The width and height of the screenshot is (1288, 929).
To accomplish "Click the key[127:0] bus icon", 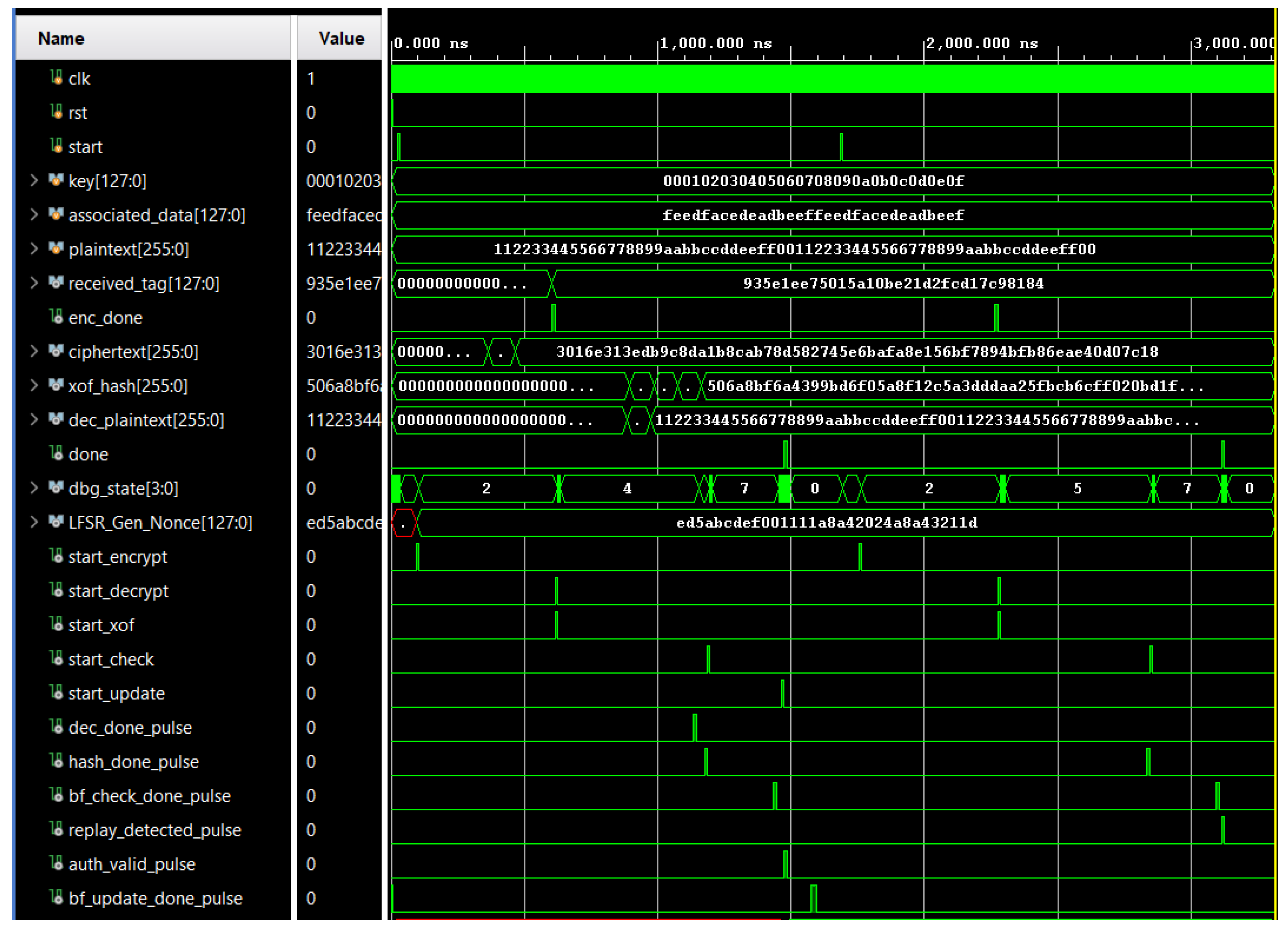I will coord(56,180).
